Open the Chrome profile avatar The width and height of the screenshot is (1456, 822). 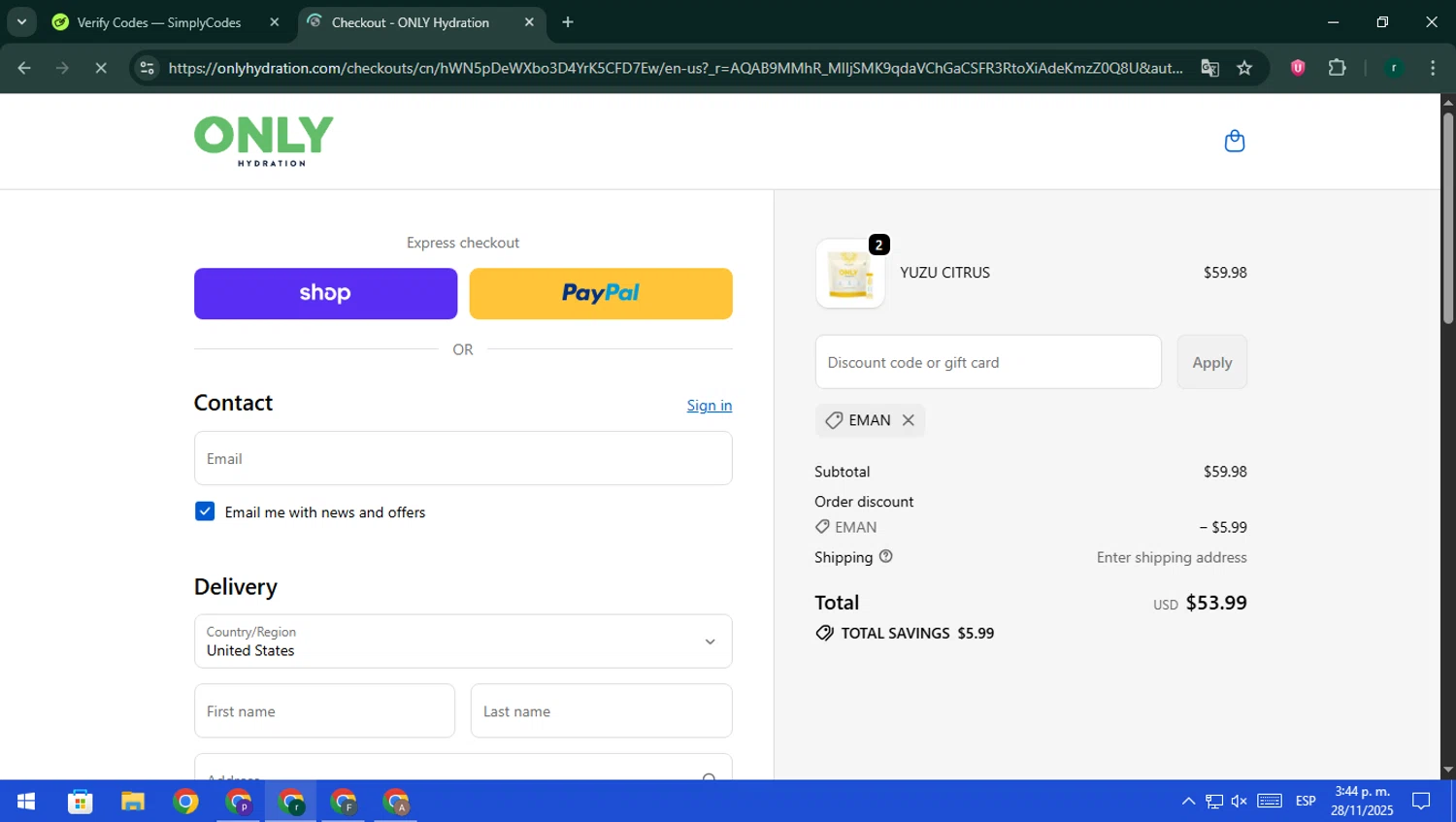pyautogui.click(x=1393, y=68)
